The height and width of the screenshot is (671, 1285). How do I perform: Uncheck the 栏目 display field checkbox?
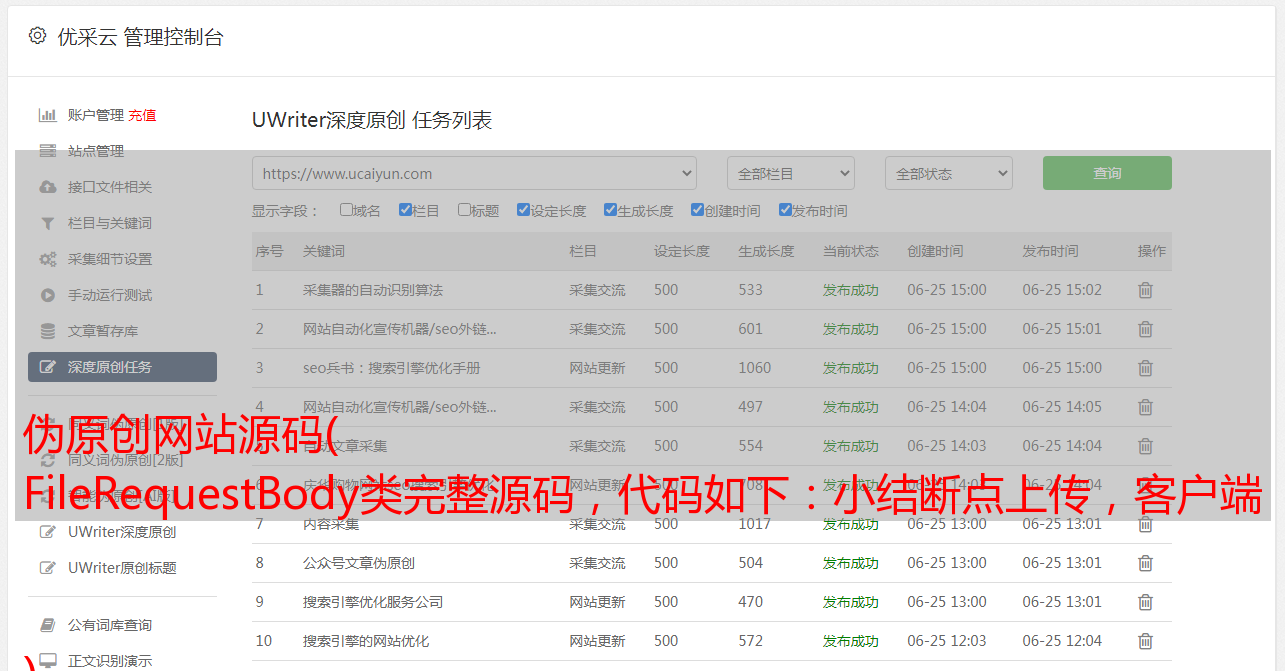405,210
